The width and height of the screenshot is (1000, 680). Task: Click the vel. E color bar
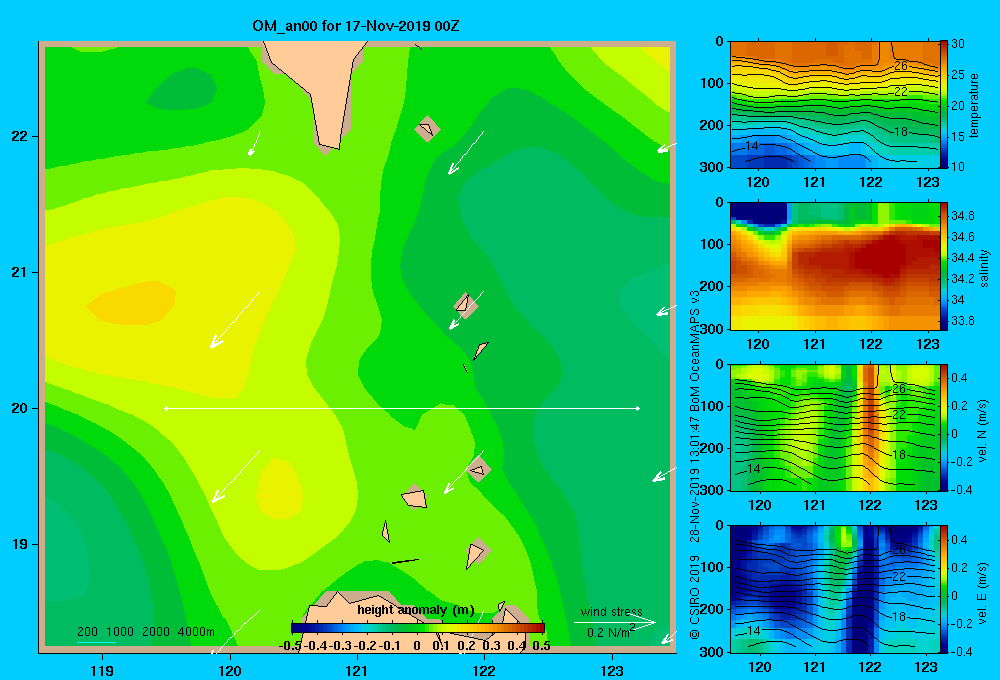tap(944, 589)
